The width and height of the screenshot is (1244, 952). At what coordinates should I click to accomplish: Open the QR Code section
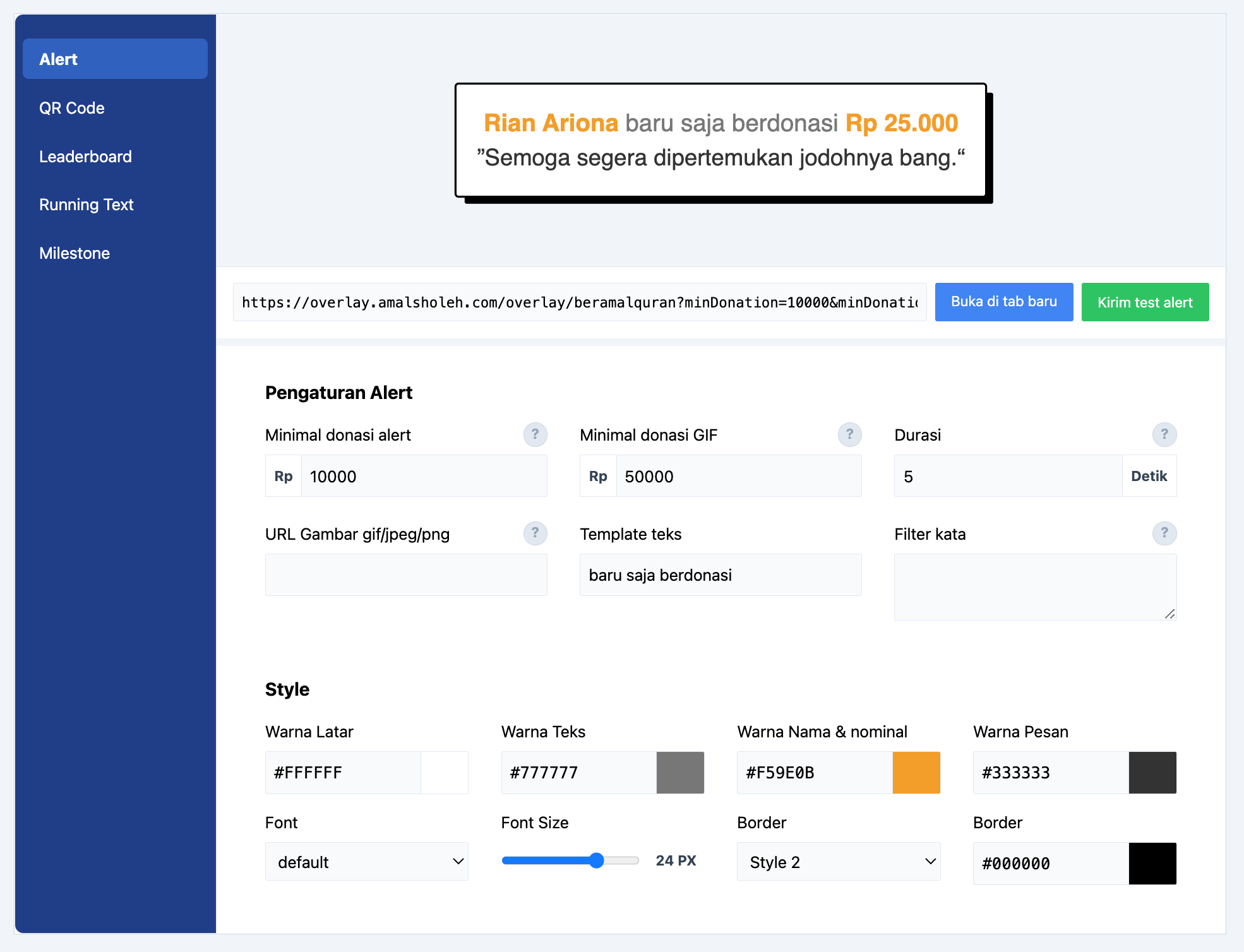(72, 108)
